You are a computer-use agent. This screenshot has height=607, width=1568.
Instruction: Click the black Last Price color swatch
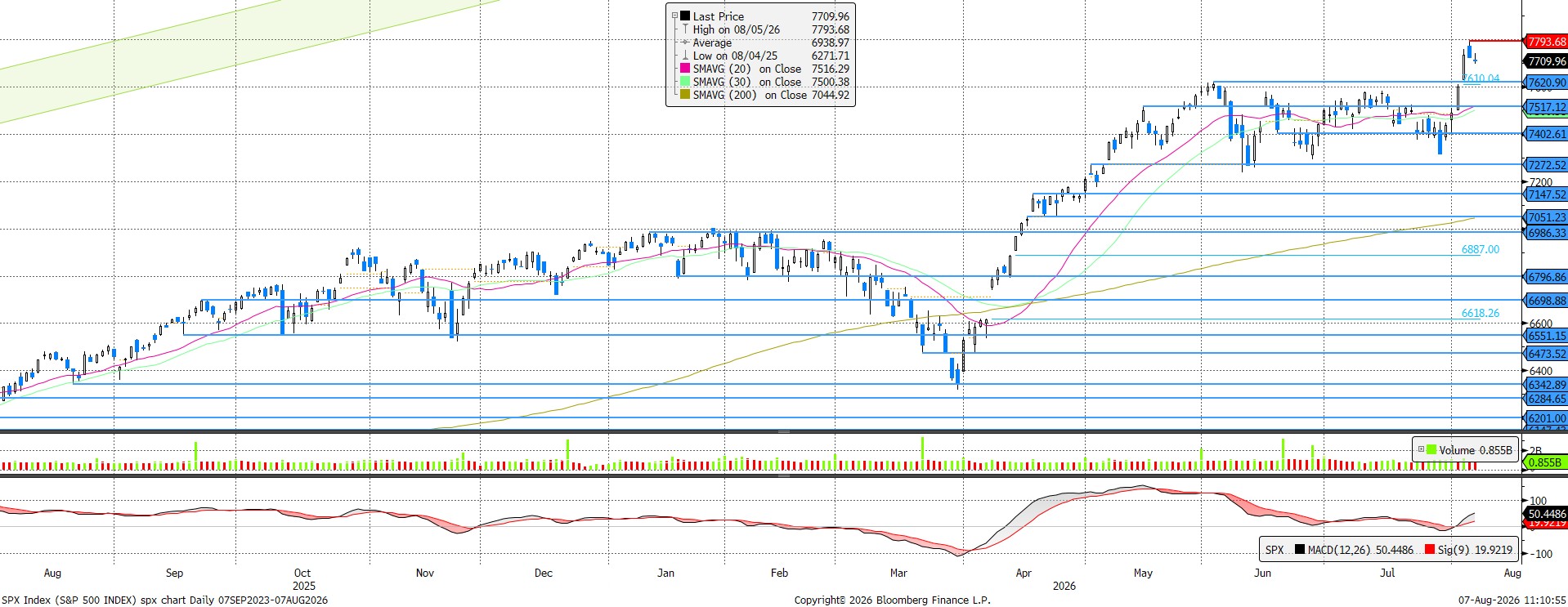coord(685,16)
